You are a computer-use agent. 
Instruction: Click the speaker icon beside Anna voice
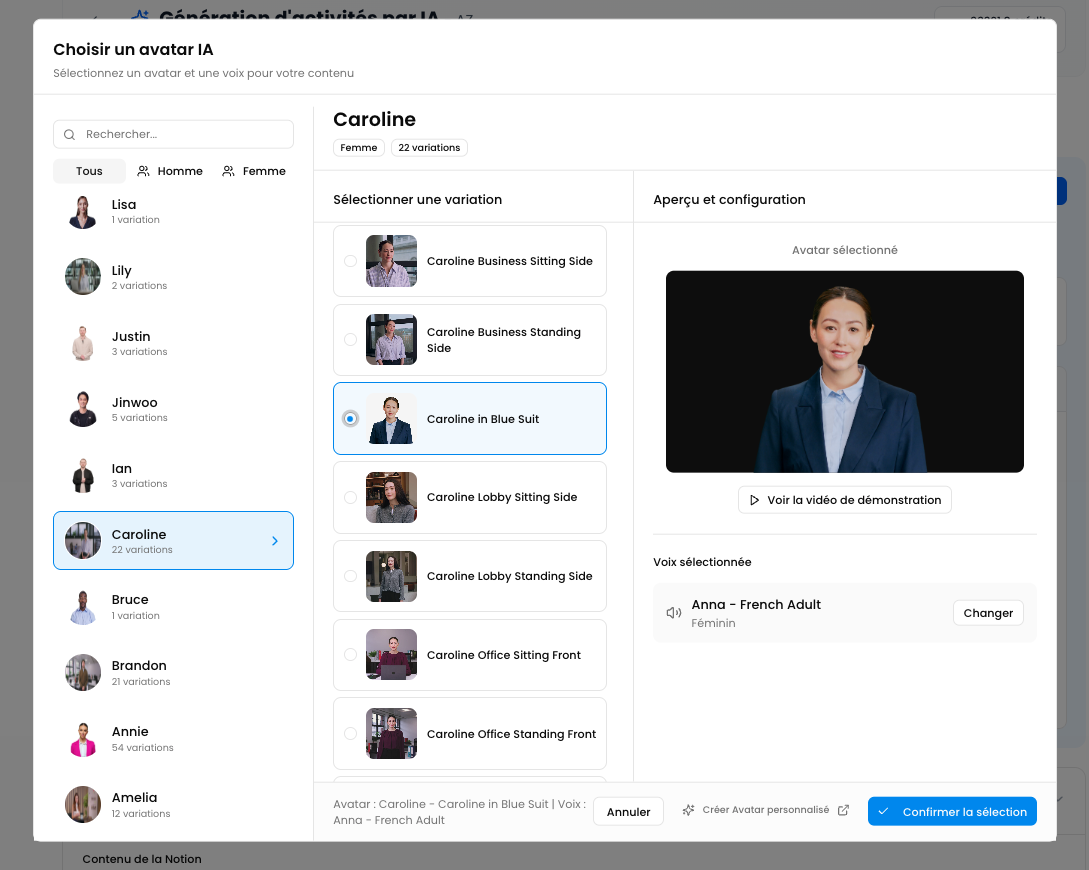[673, 613]
